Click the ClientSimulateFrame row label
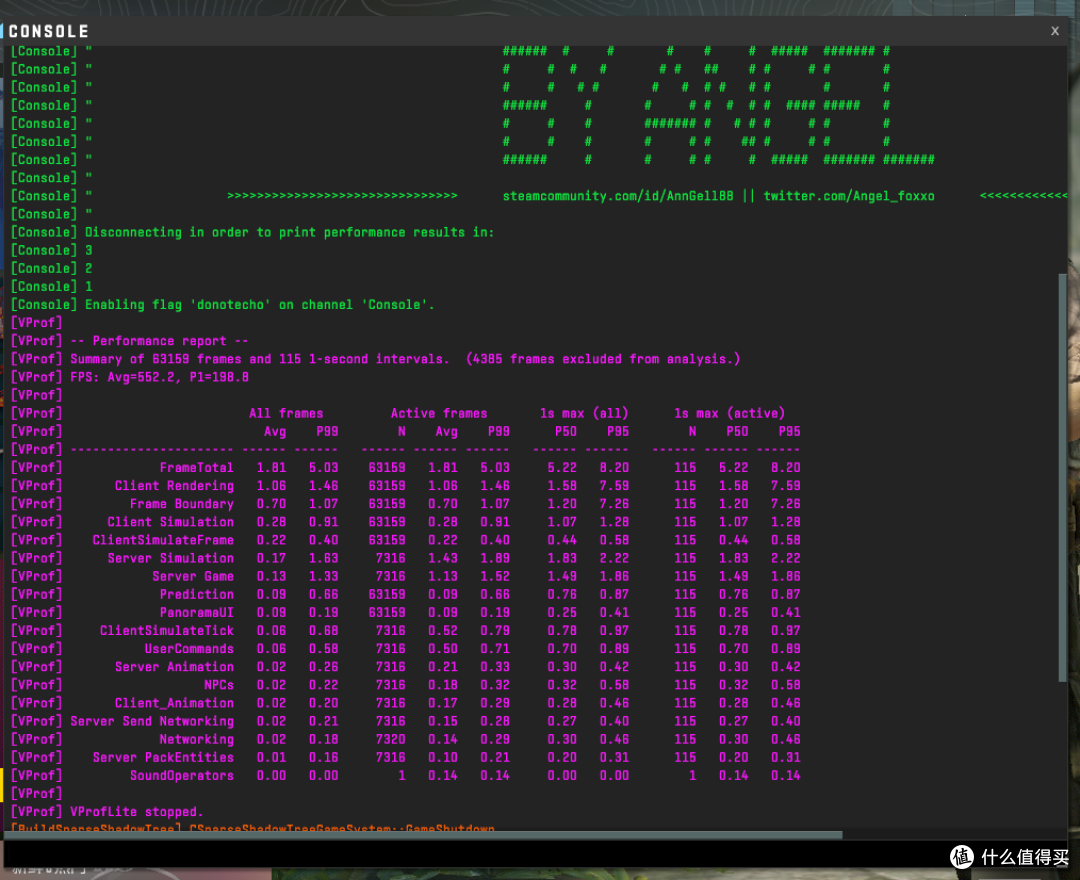This screenshot has width=1080, height=880. coord(163,540)
